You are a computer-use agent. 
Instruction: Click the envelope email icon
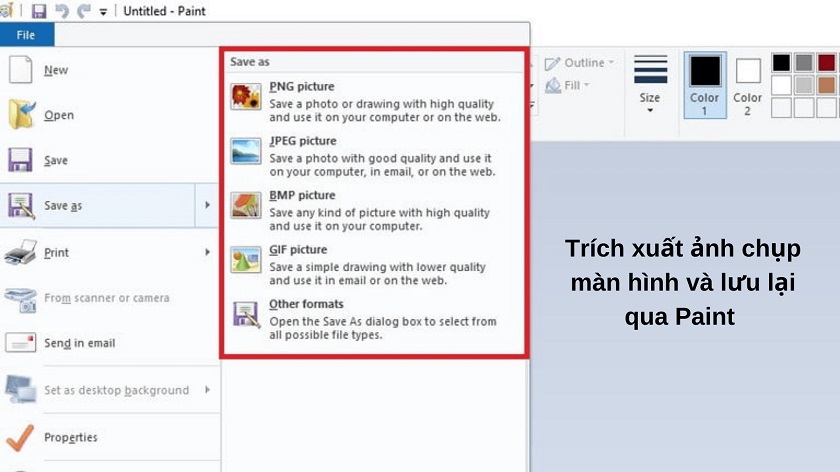(x=20, y=343)
